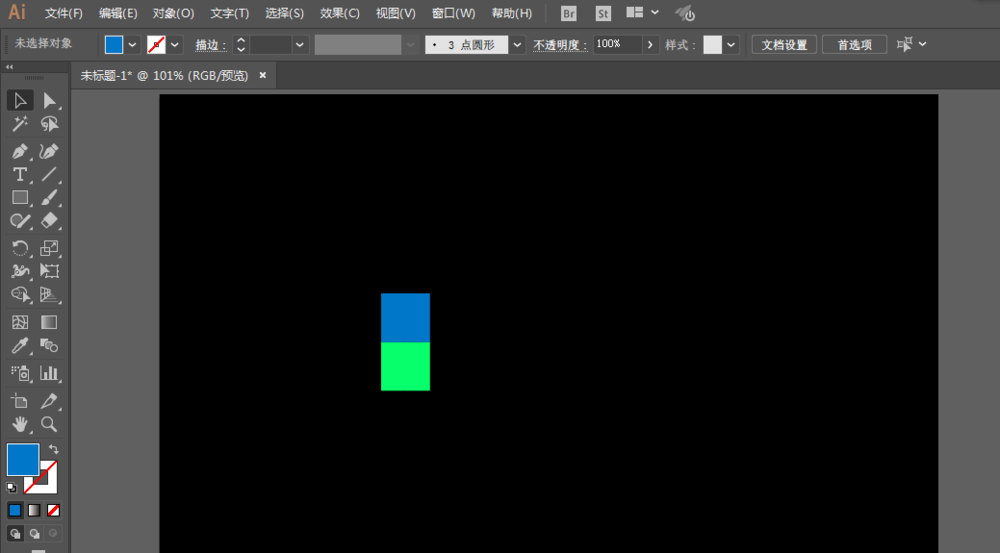Open the 对象(O) menu

173,13
